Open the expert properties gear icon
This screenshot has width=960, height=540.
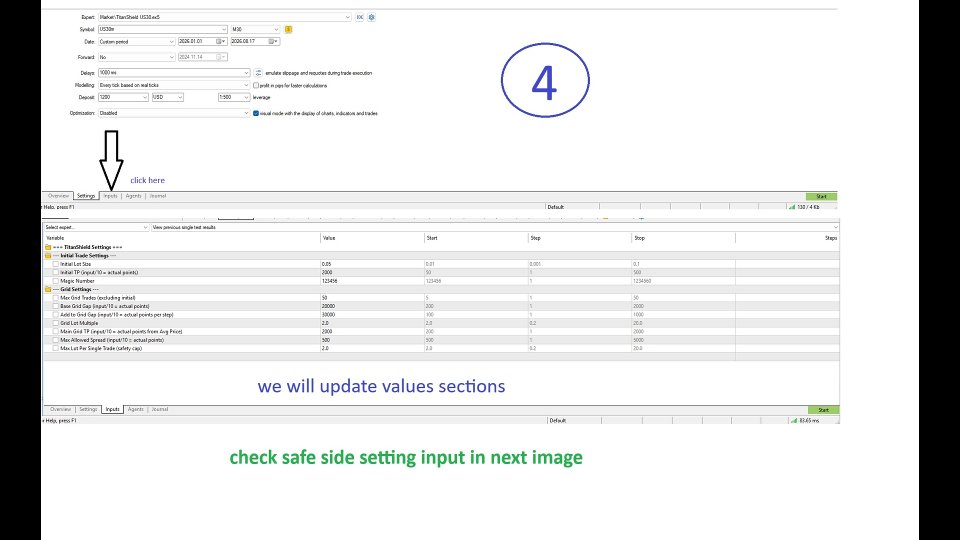coord(372,17)
